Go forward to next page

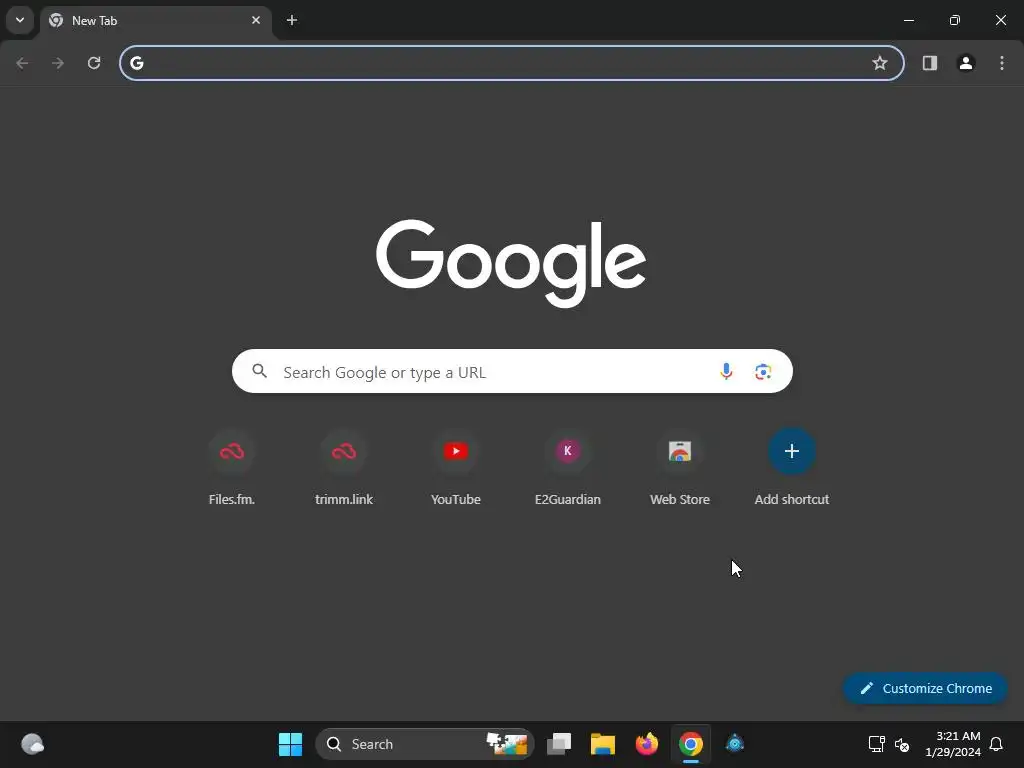click(58, 63)
